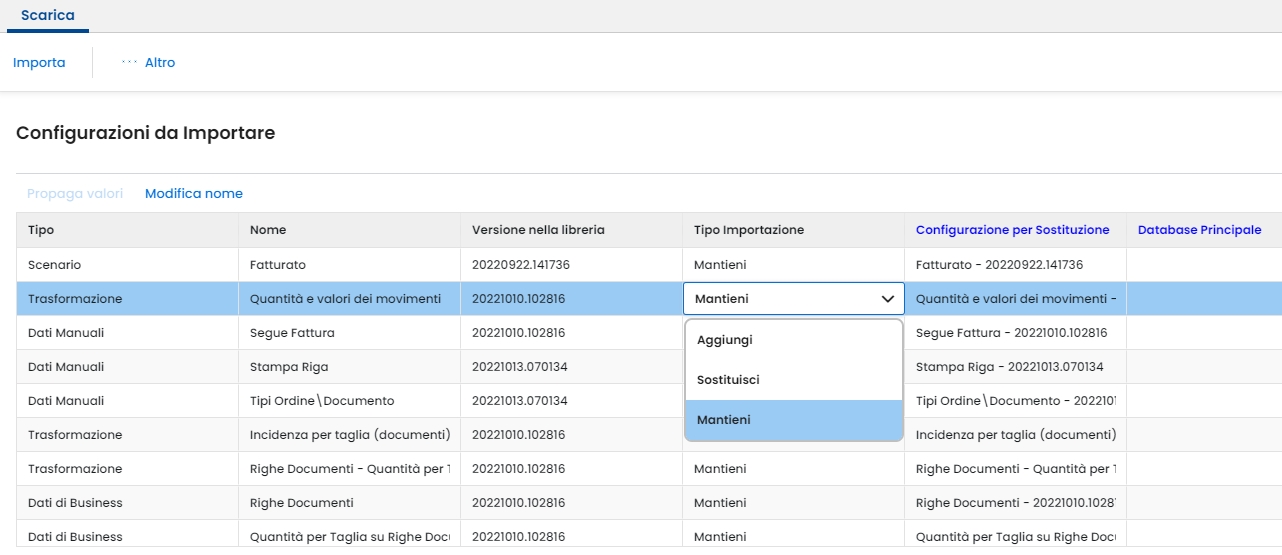Select the Segue Fattura row name

pyautogui.click(x=292, y=333)
